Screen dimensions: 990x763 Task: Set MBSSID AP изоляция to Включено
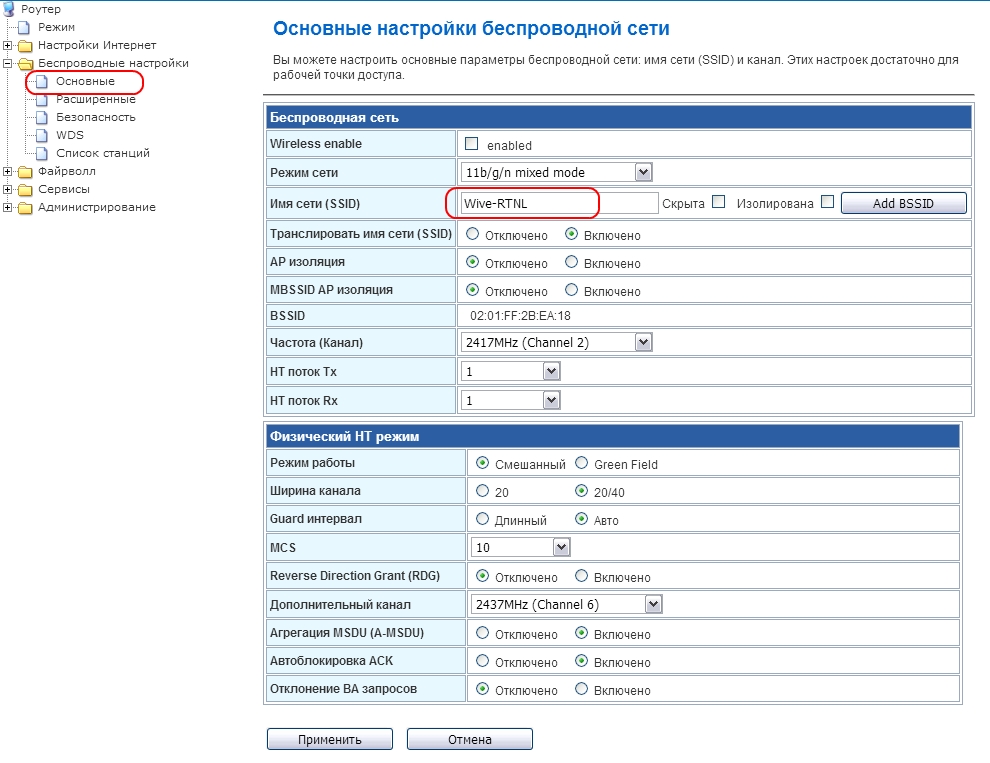[x=571, y=289]
